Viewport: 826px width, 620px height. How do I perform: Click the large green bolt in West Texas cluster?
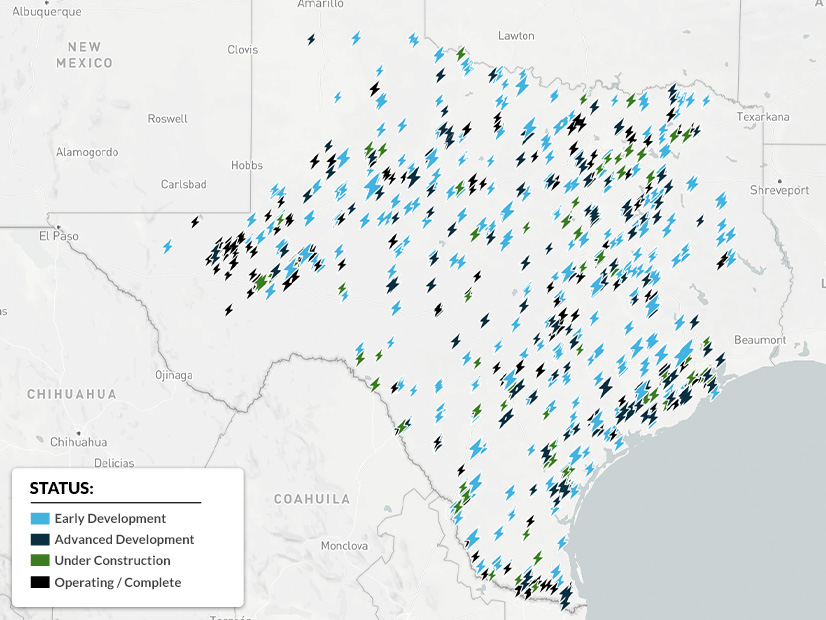261,282
